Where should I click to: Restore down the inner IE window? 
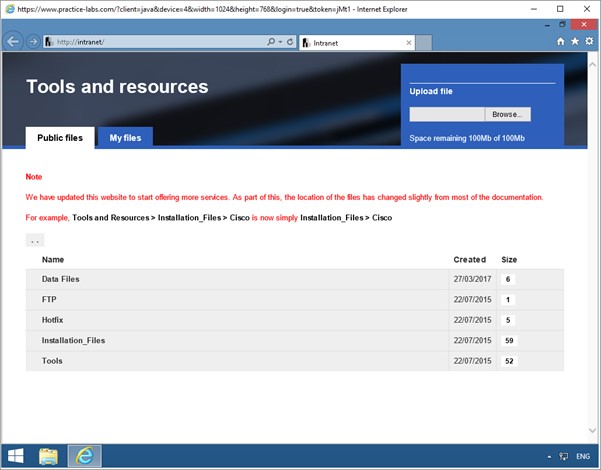pyautogui.click(x=562, y=25)
